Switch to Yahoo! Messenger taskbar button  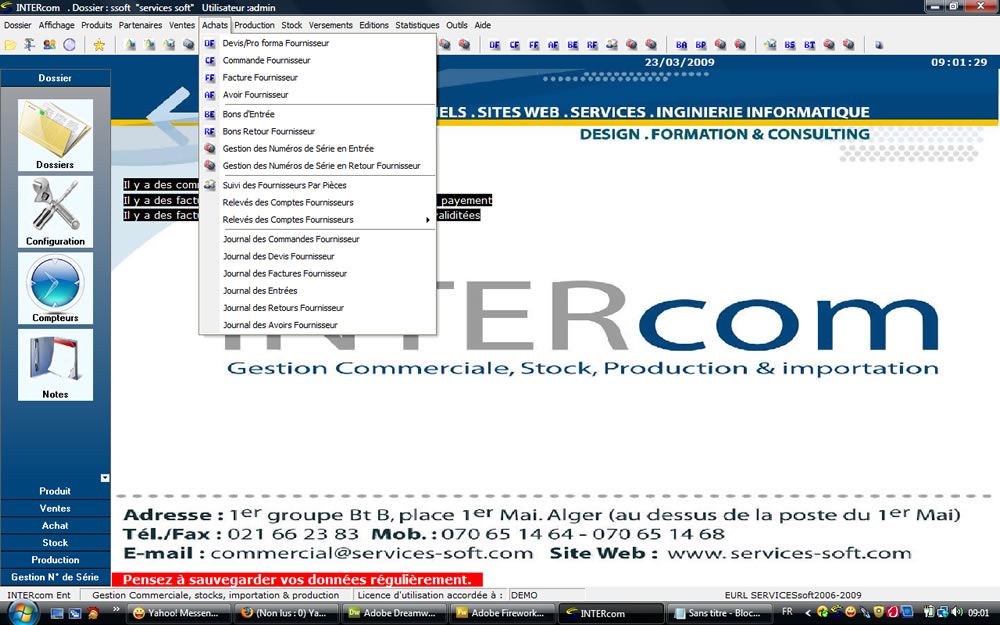tap(177, 614)
